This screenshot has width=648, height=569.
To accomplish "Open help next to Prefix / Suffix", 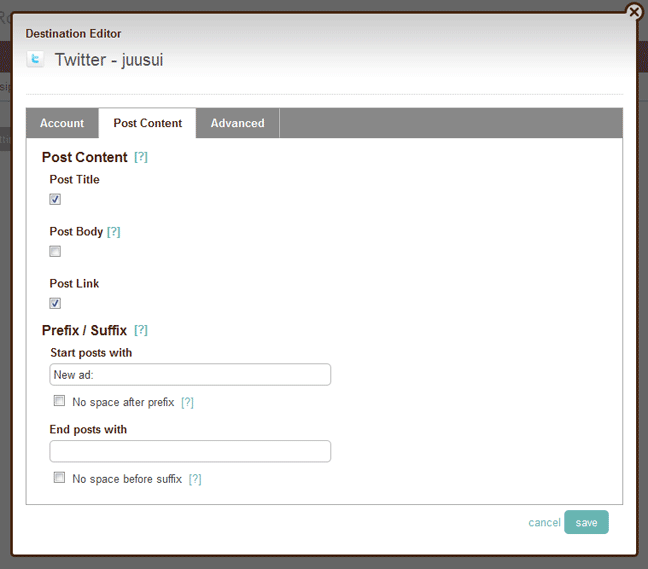I will [141, 330].
